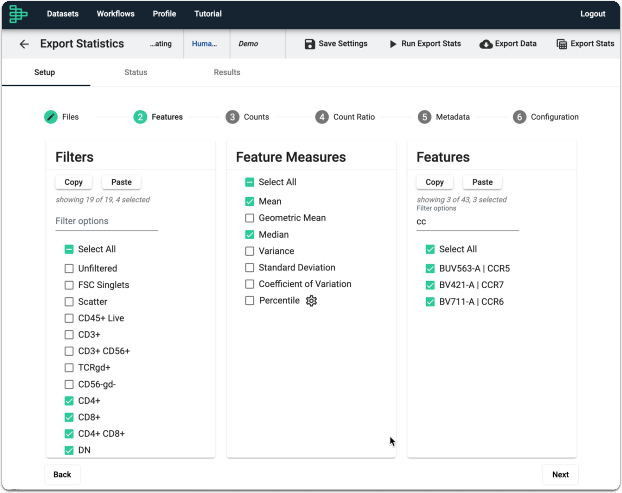Click the ...ating breadcrumb

click(161, 44)
